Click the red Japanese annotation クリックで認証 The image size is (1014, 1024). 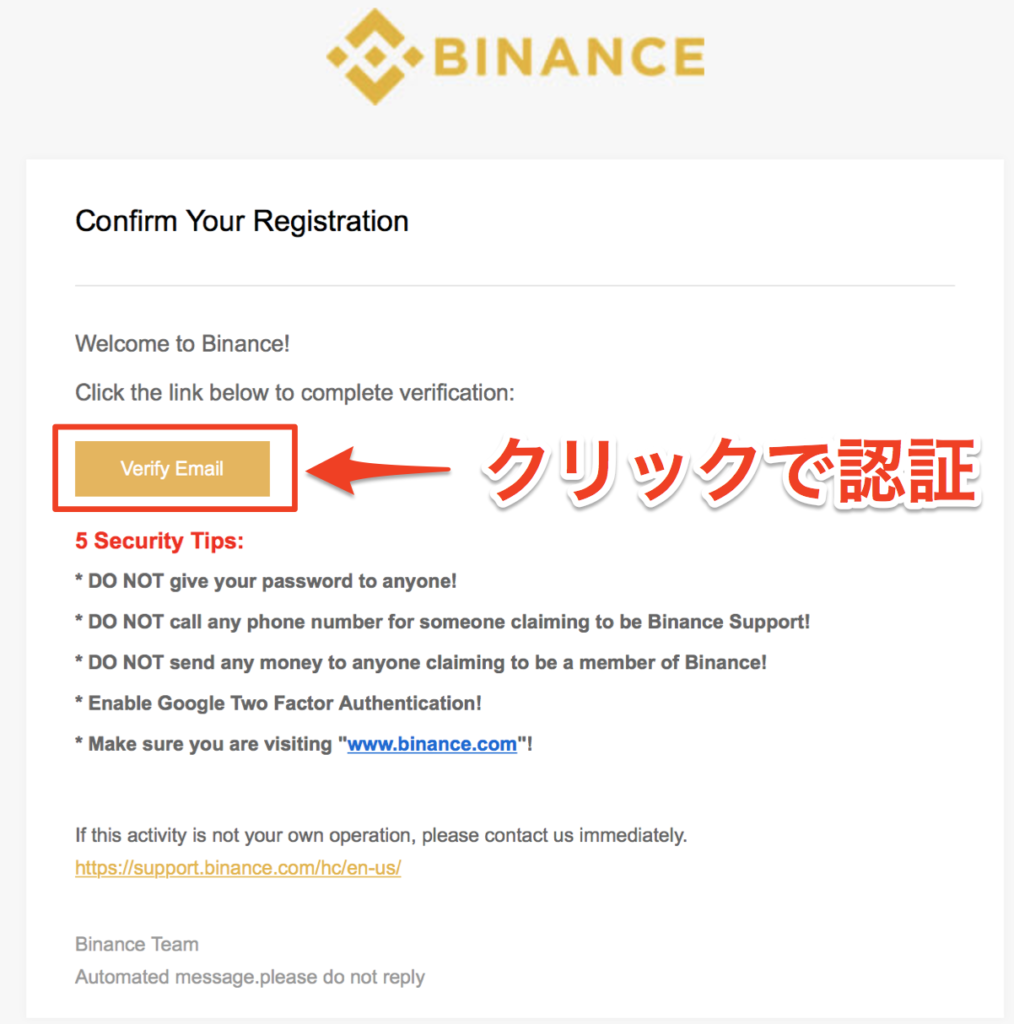[x=732, y=472]
